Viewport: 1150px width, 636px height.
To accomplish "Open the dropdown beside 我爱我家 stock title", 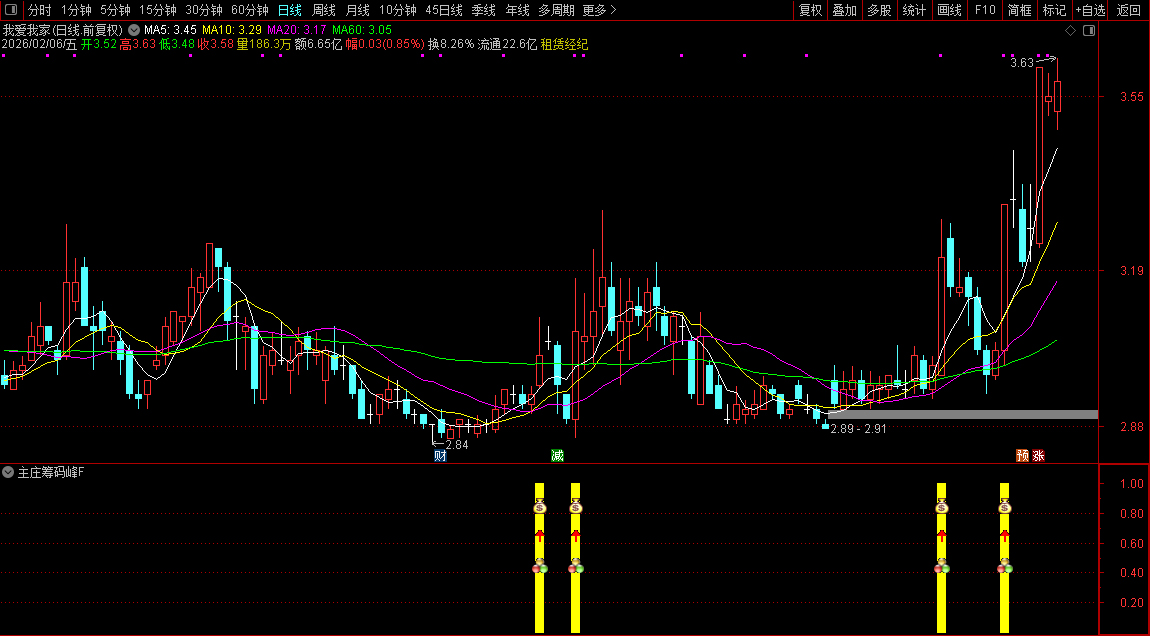I will [x=134, y=30].
